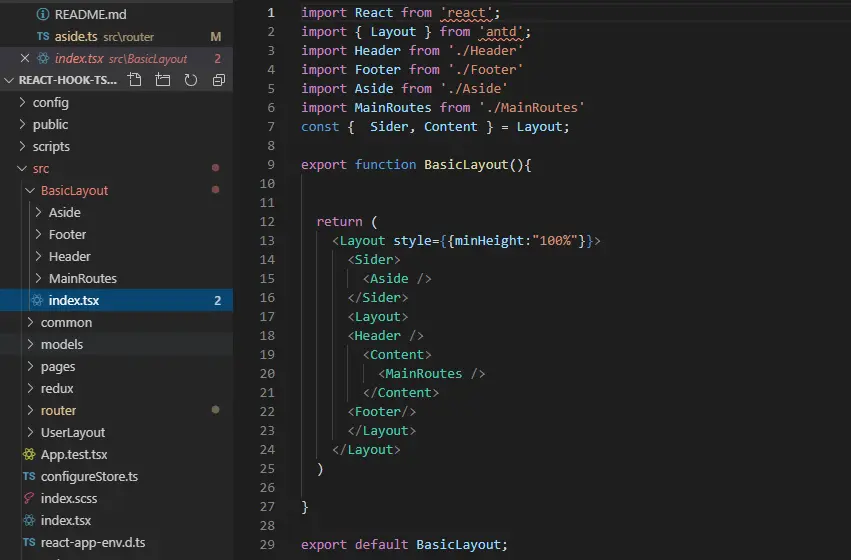The width and height of the screenshot is (851, 560).
Task: Click <MainRoutes /> tag on line 20
Action: pos(431,373)
